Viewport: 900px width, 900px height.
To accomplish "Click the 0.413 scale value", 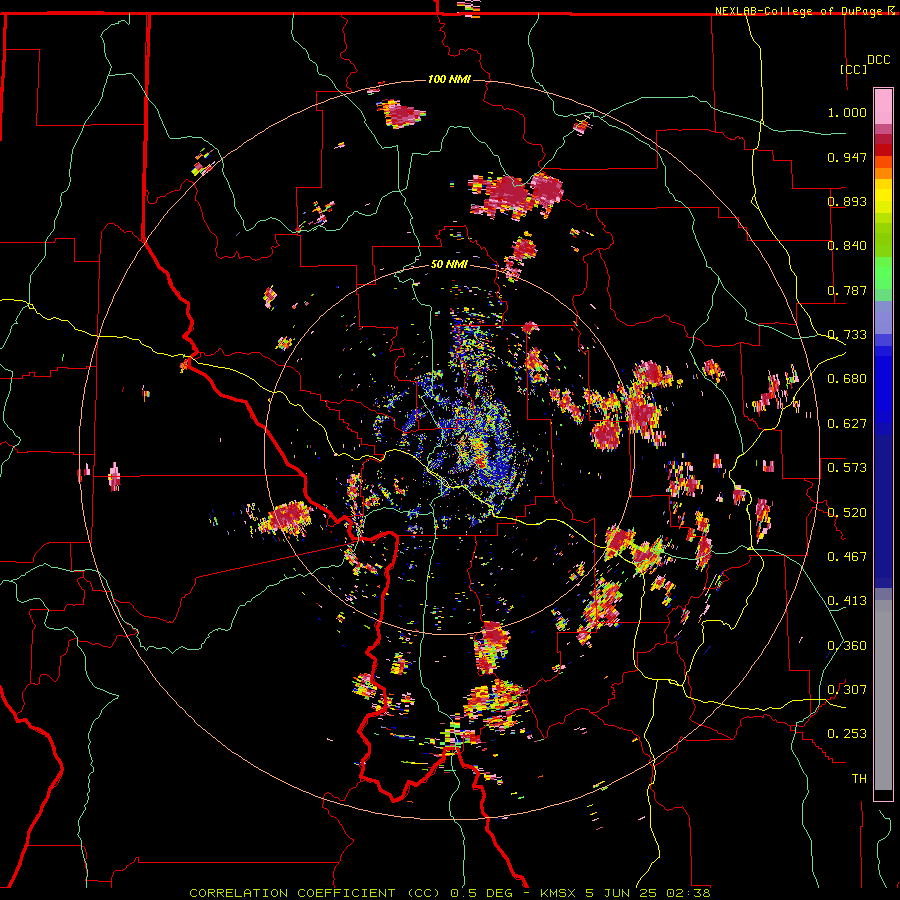I will tap(847, 601).
